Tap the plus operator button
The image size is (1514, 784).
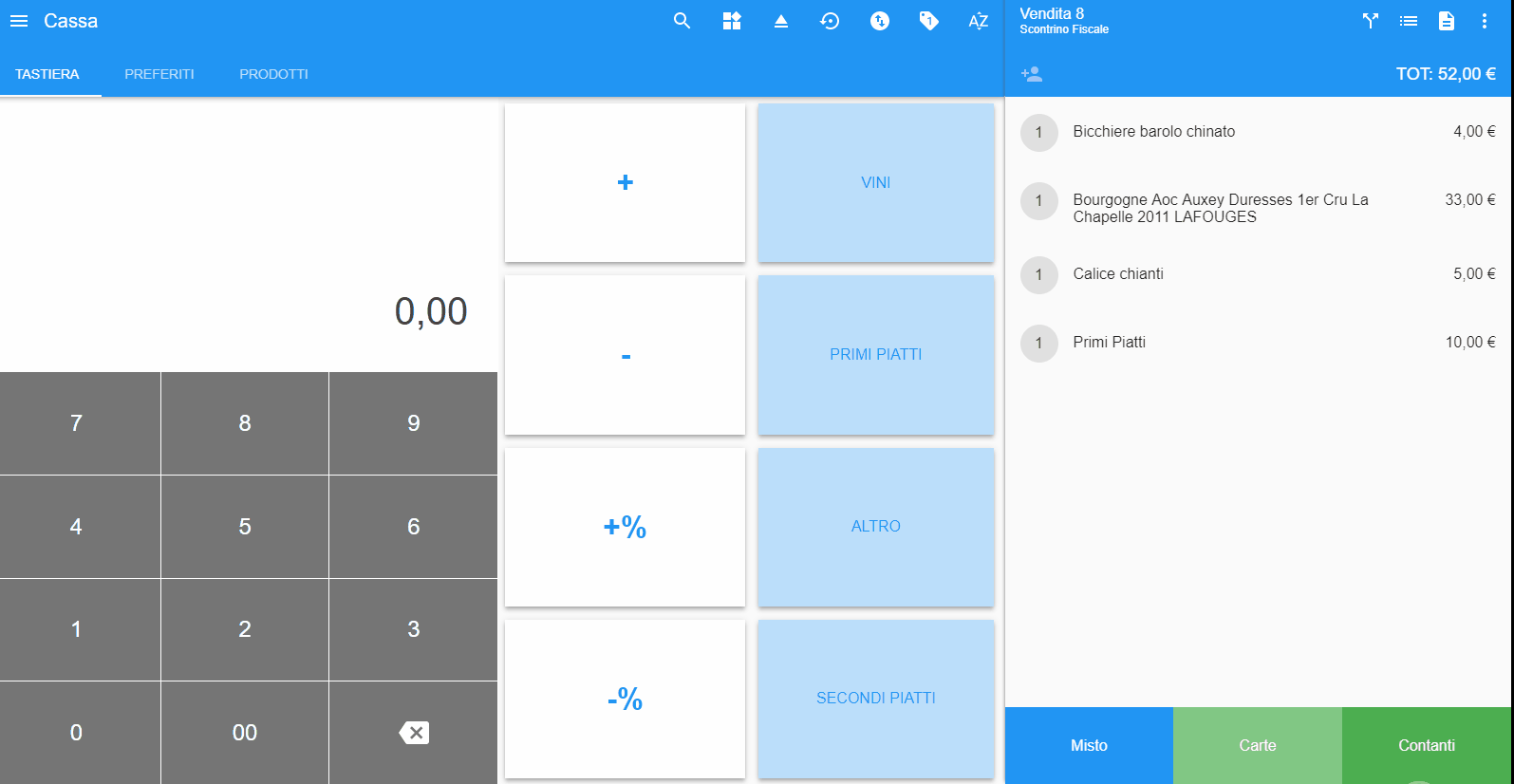pyautogui.click(x=625, y=182)
